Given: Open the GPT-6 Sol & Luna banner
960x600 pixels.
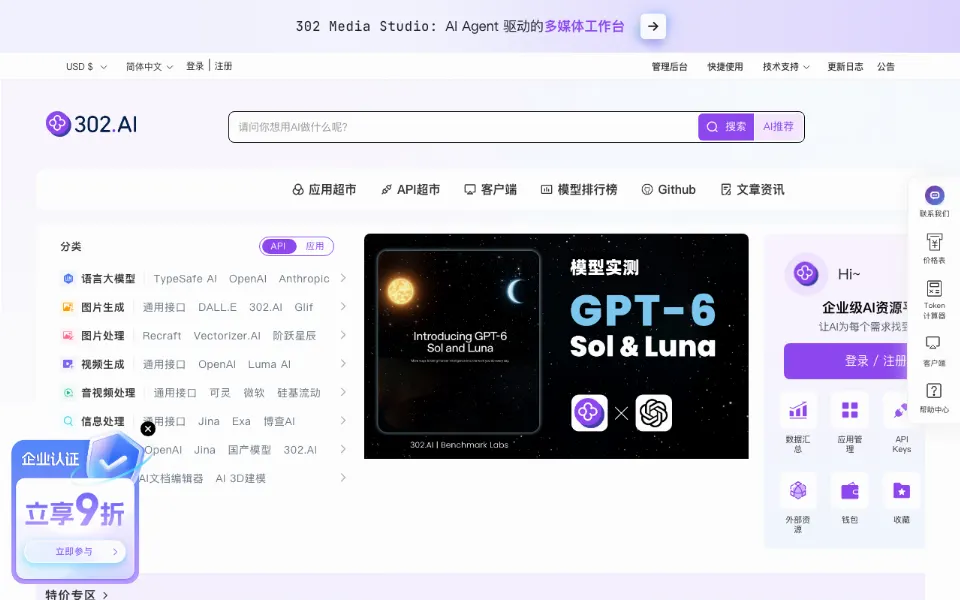Looking at the screenshot, I should (x=556, y=346).
